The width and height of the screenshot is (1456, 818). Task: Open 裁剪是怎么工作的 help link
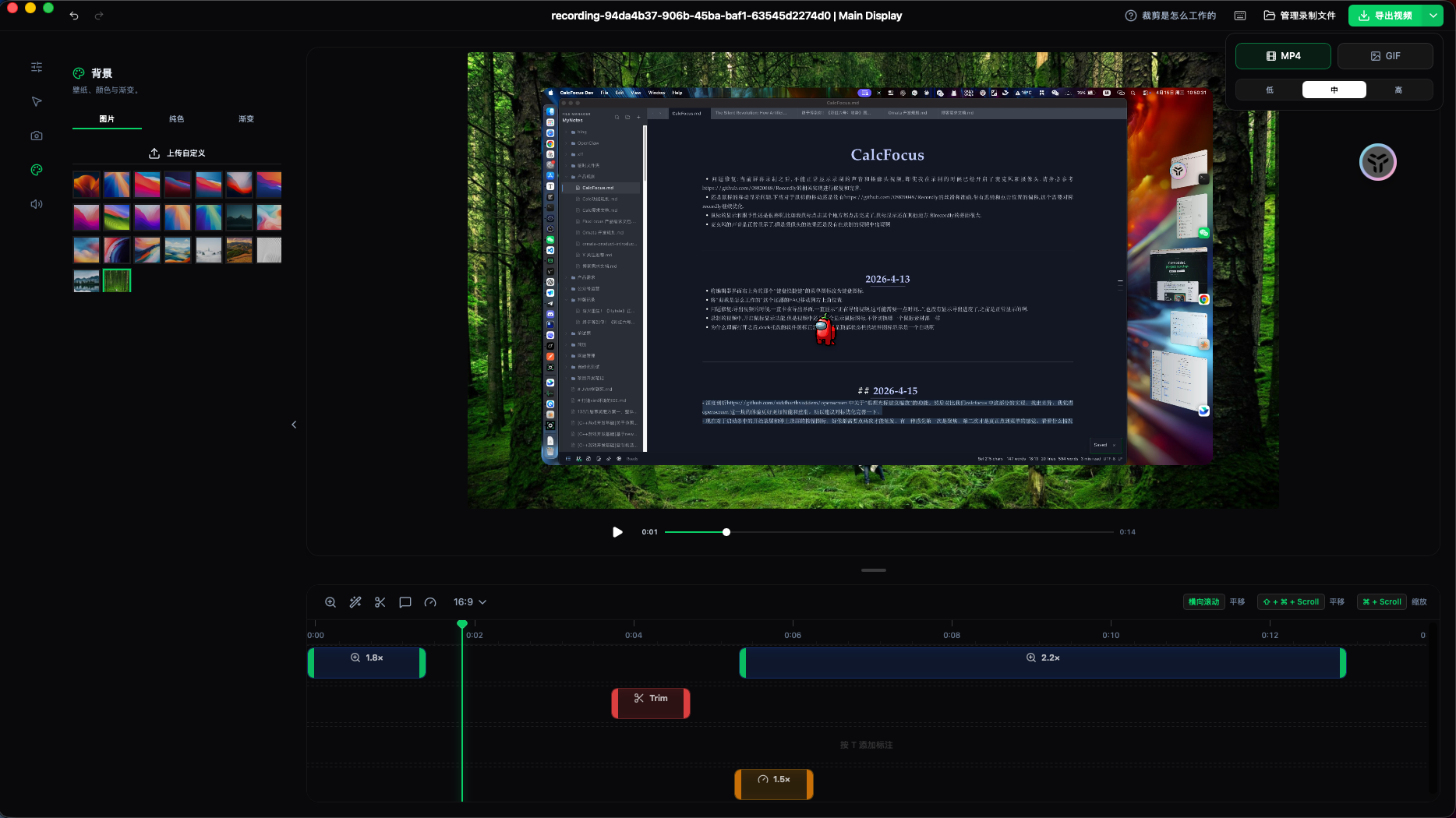pyautogui.click(x=1170, y=16)
